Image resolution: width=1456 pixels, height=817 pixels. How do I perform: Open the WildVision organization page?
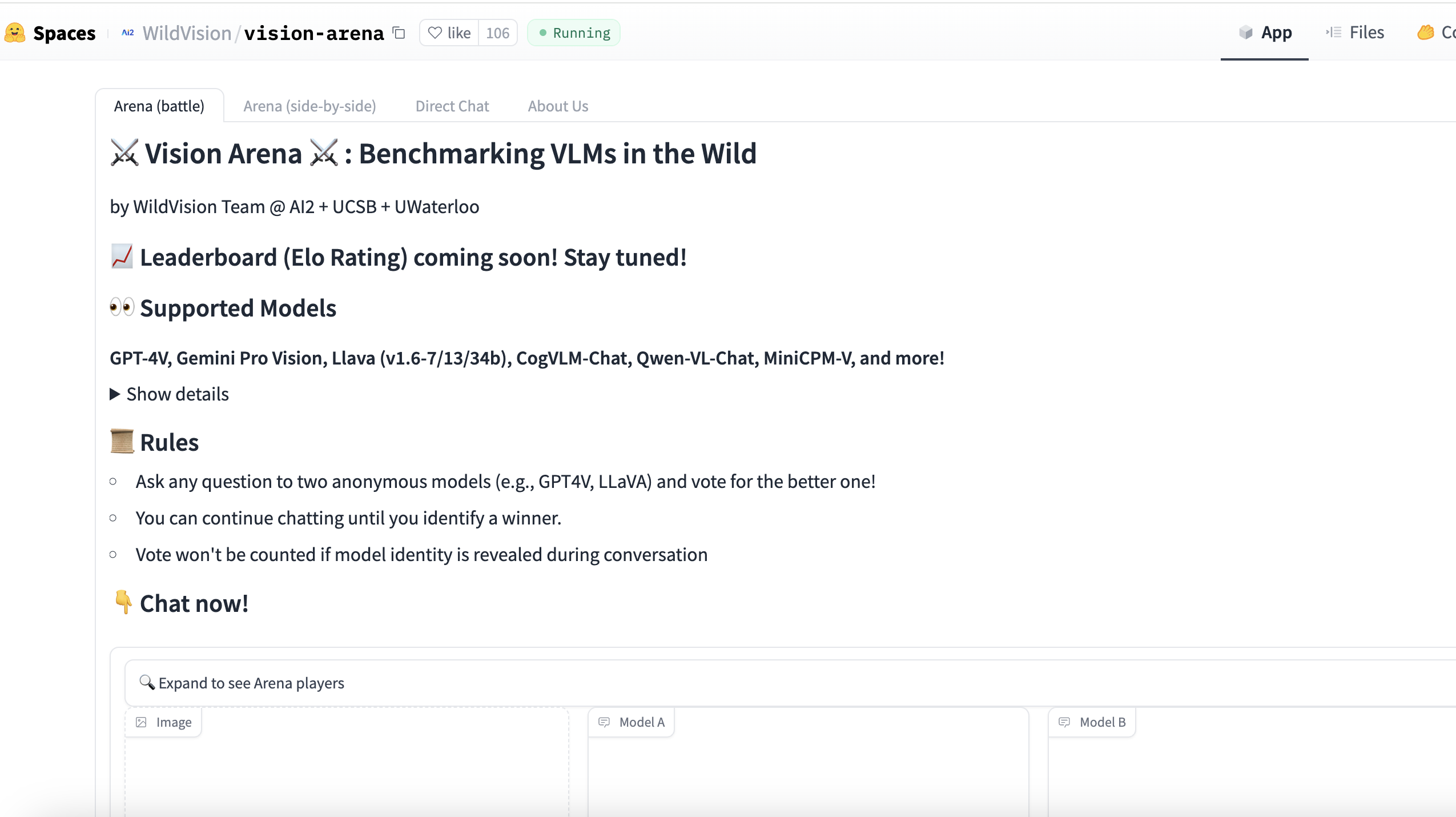(187, 33)
